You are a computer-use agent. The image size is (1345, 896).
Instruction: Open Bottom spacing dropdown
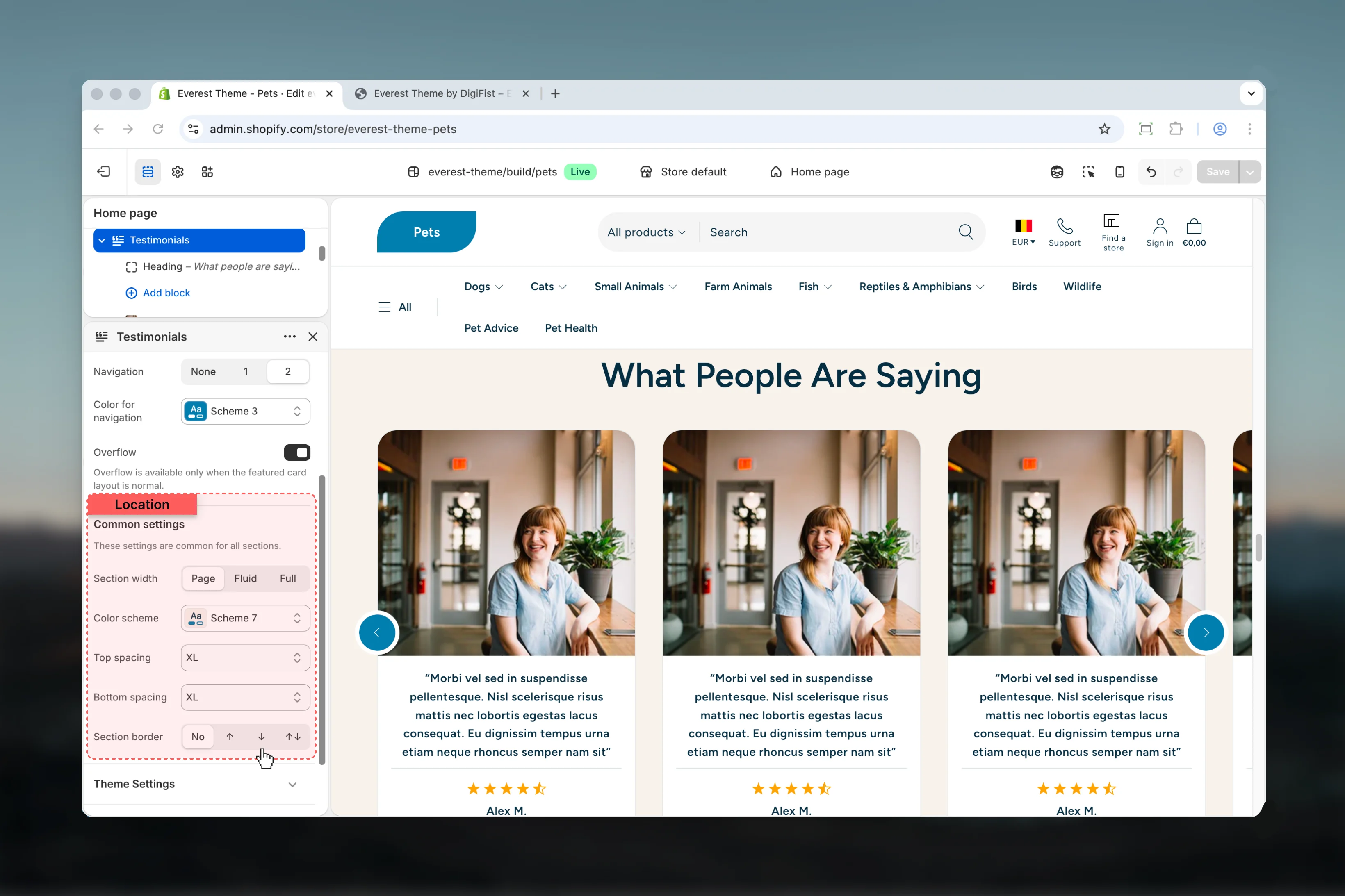245,696
